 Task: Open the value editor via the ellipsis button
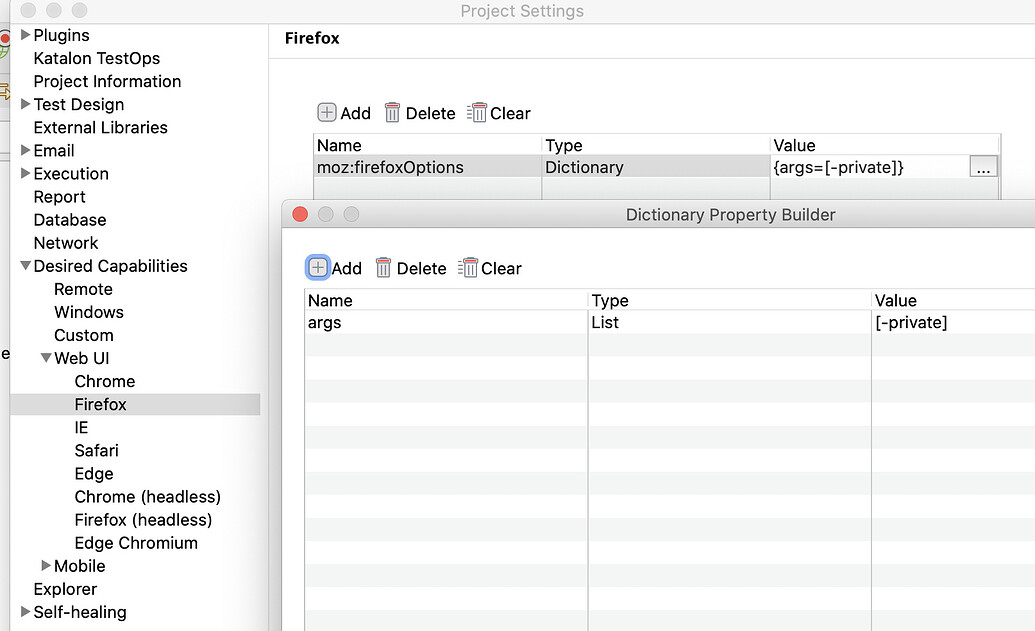(x=983, y=167)
